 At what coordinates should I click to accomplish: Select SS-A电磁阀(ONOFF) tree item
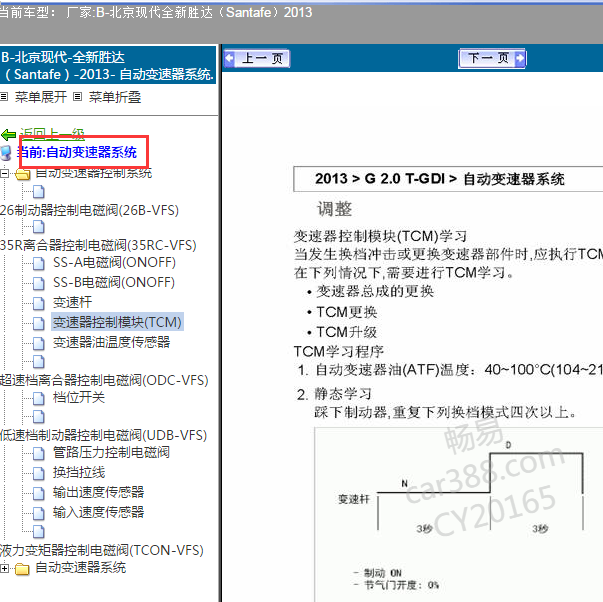click(x=114, y=263)
